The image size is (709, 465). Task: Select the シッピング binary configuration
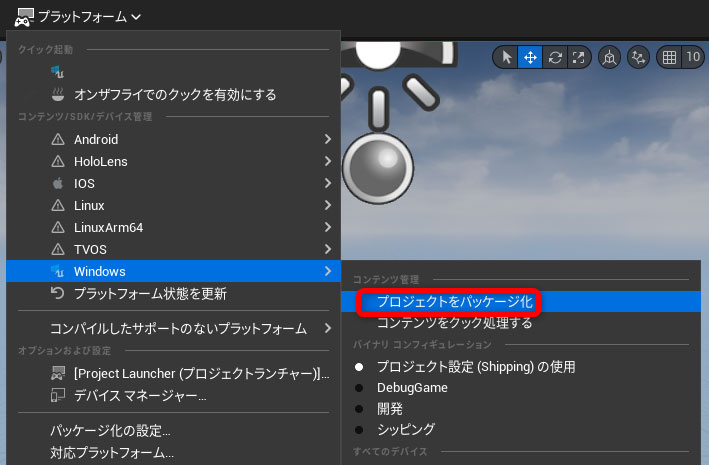pos(521,429)
